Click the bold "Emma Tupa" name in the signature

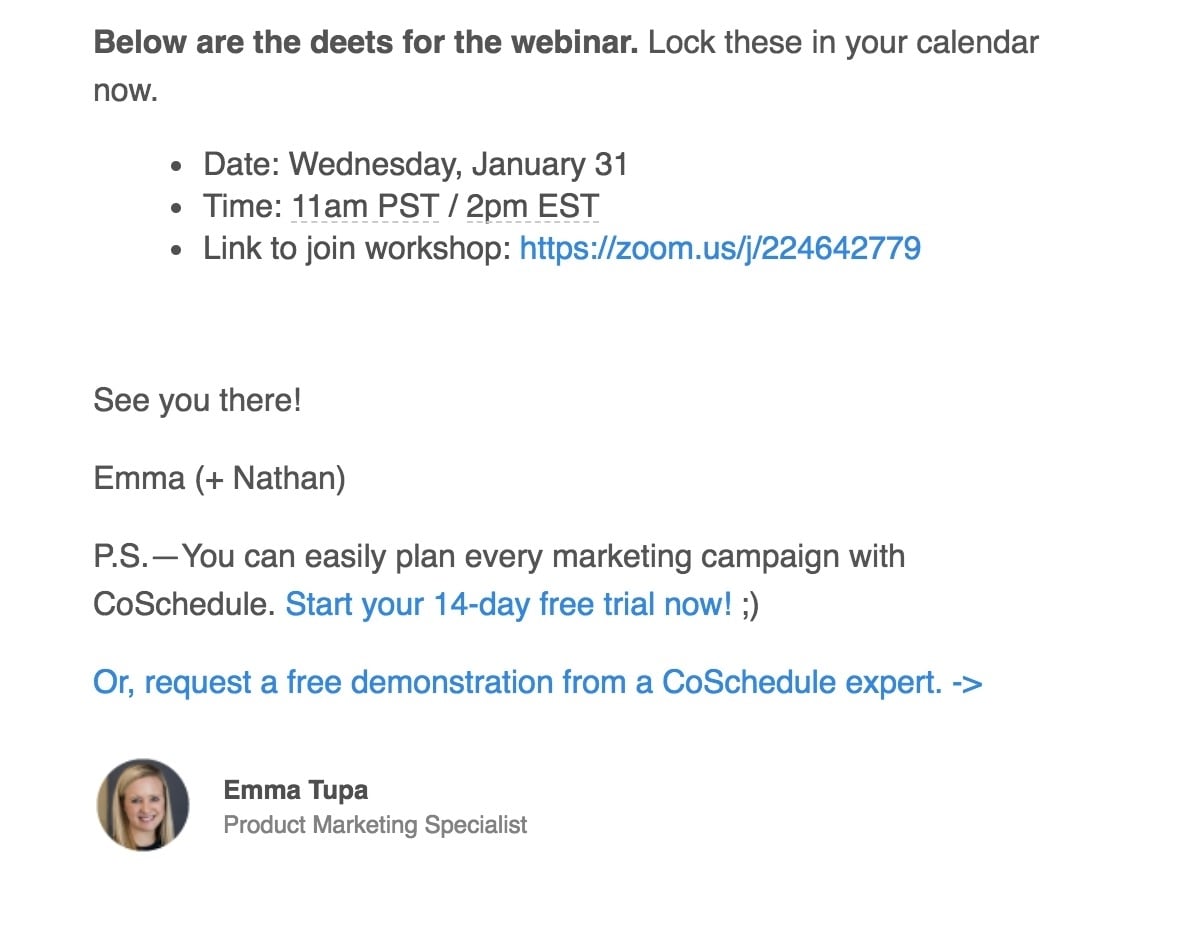point(295,790)
